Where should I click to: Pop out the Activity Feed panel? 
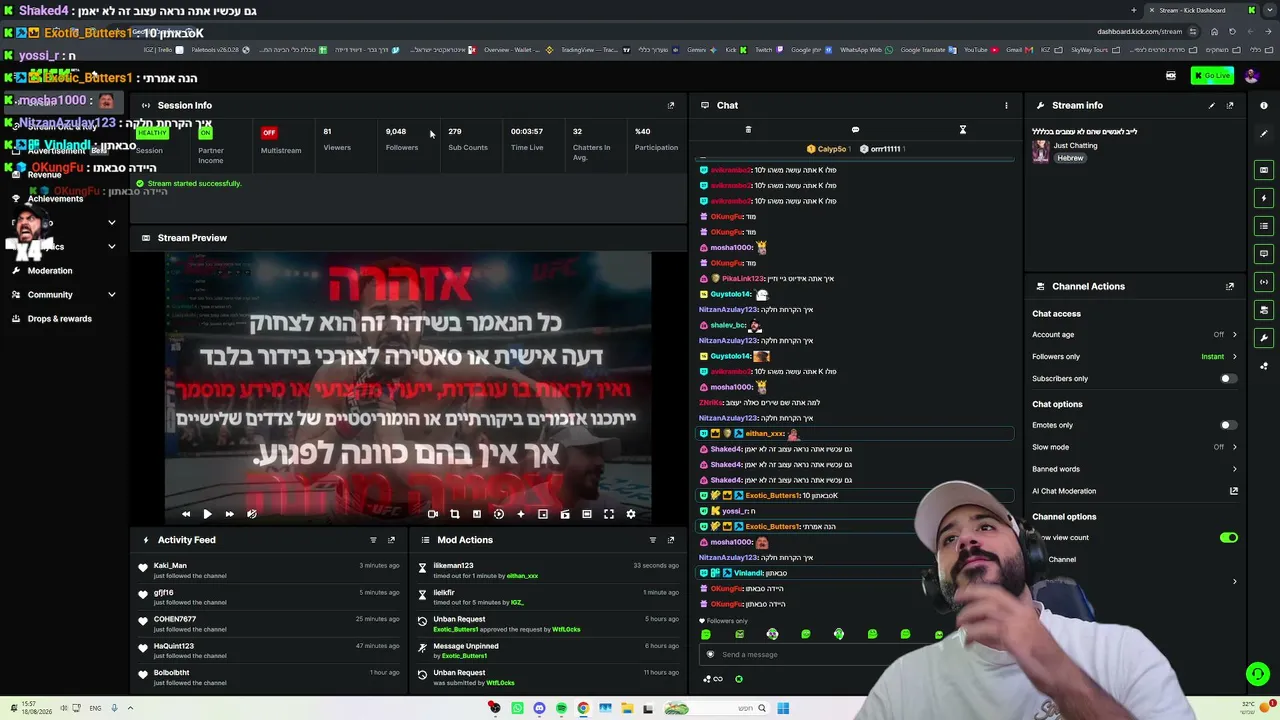pyautogui.click(x=391, y=540)
